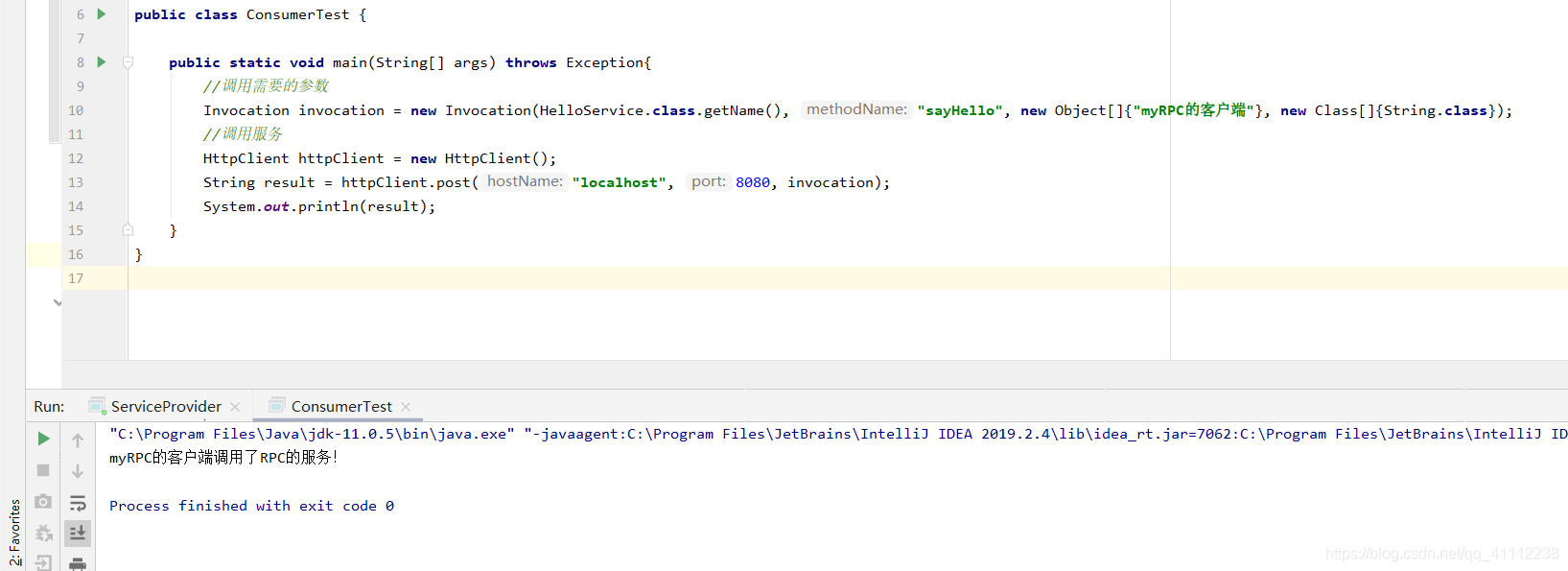Close the ConsumerTest run tab

point(406,407)
